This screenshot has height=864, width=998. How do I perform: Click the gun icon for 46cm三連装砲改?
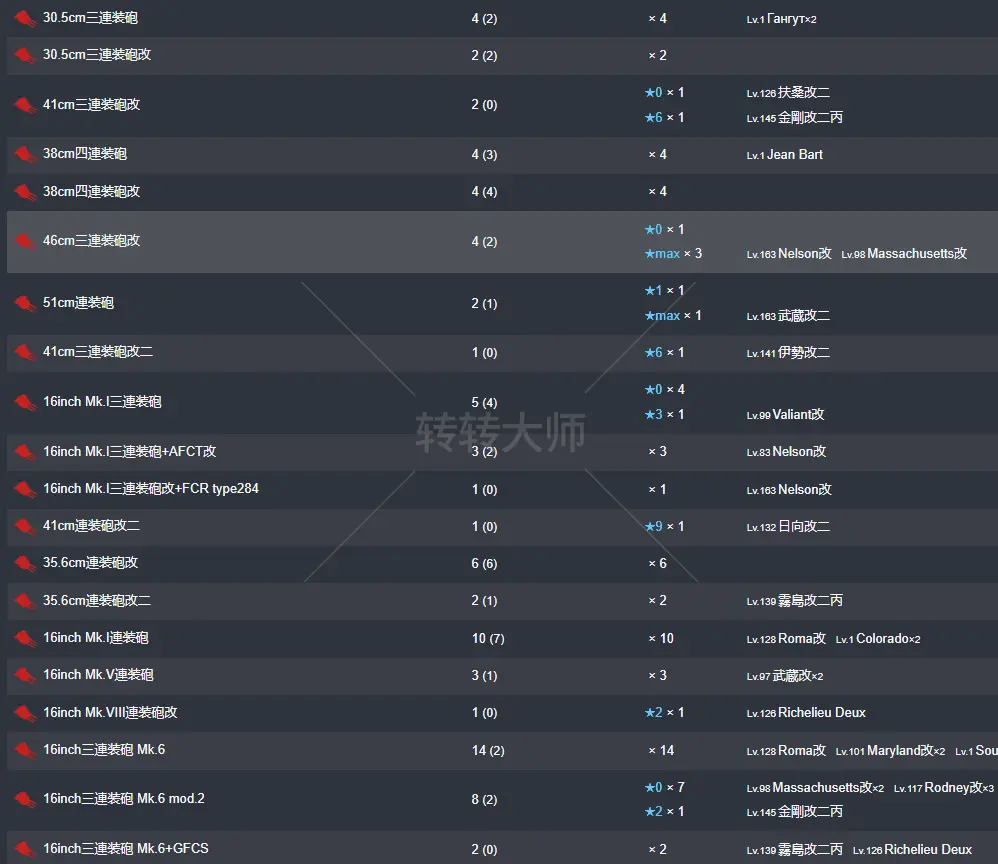coord(25,242)
